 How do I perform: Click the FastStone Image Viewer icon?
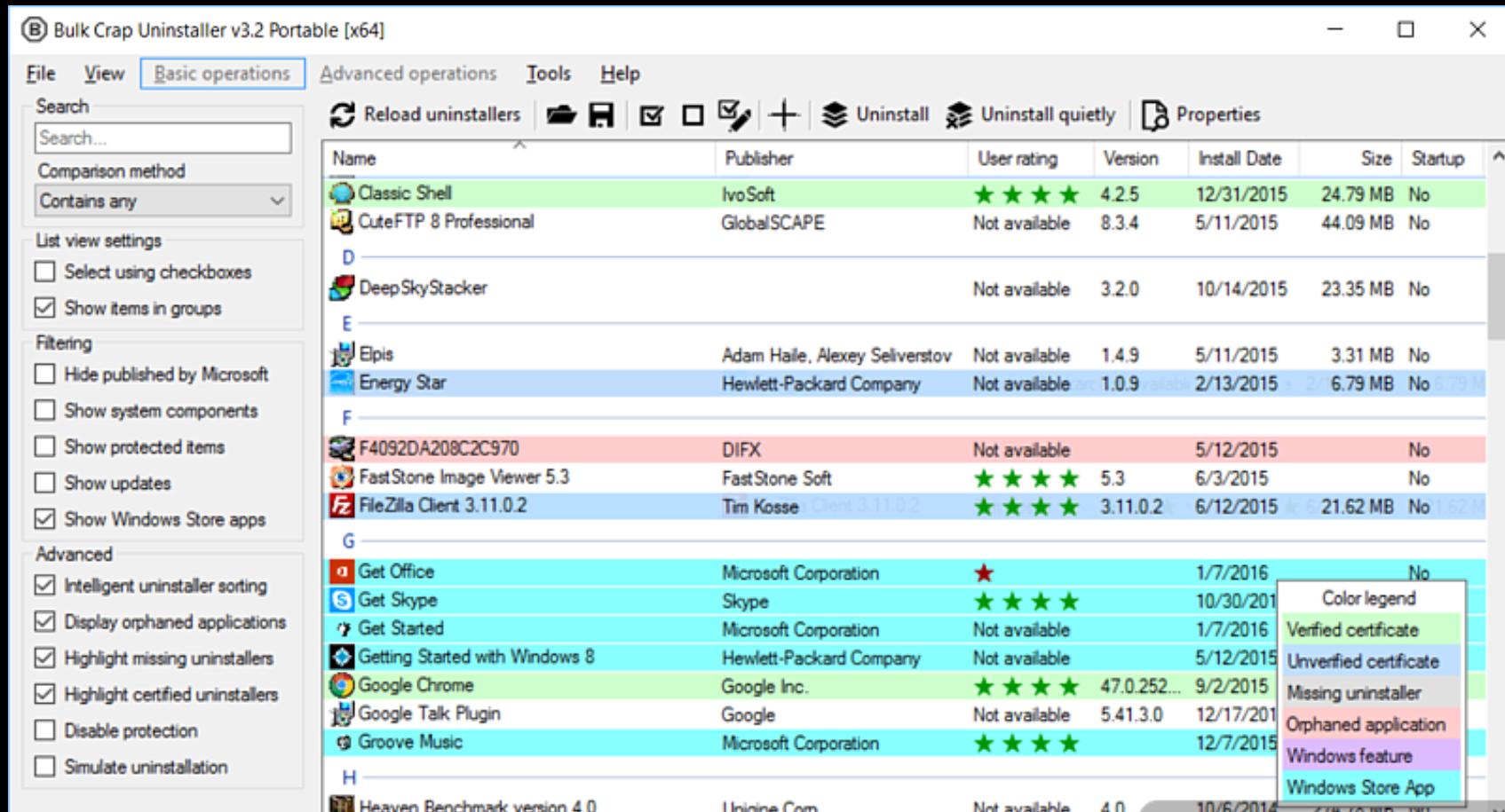click(x=341, y=477)
